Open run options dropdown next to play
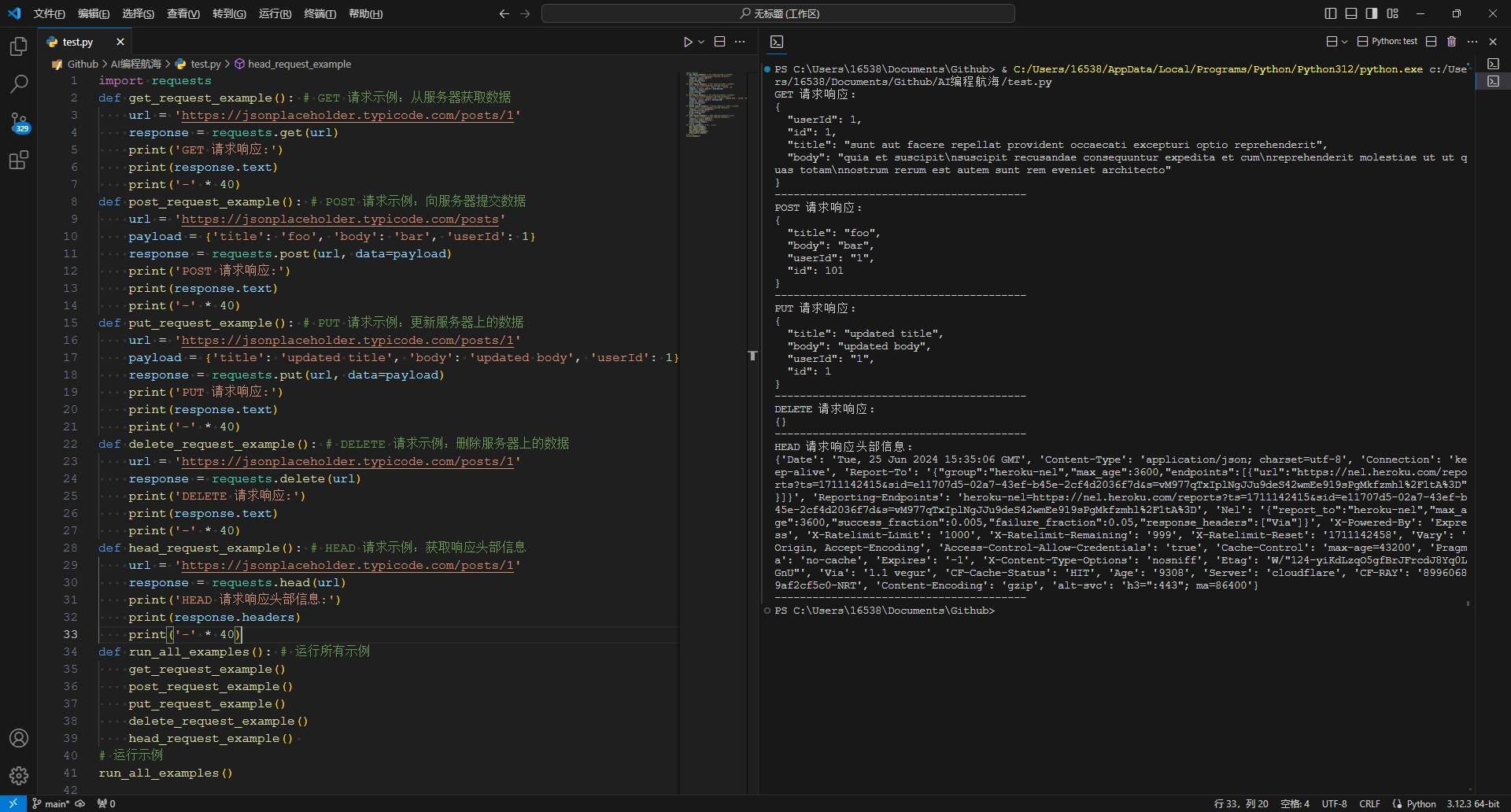The width and height of the screenshot is (1511, 812). 701,42
